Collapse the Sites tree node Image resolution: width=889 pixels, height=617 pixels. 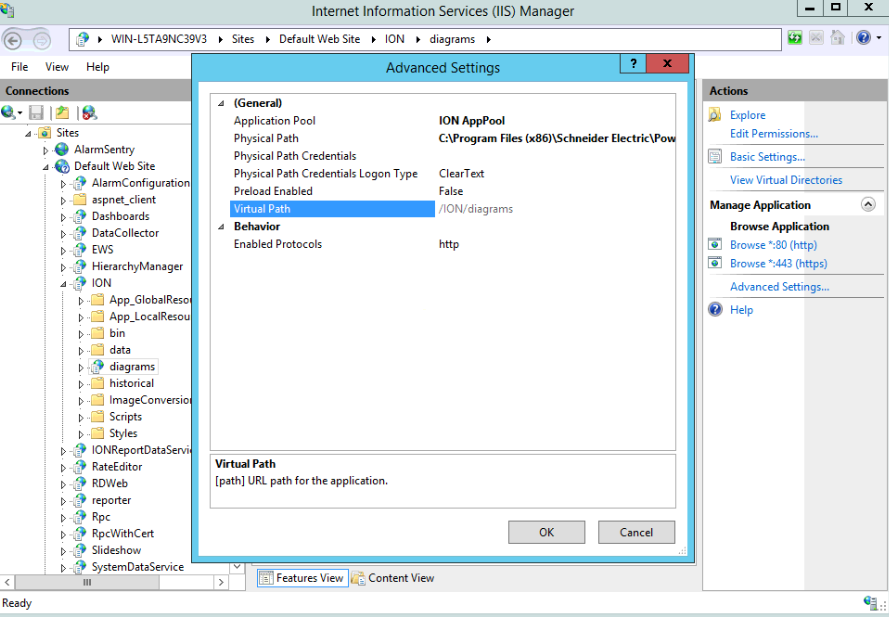28,134
